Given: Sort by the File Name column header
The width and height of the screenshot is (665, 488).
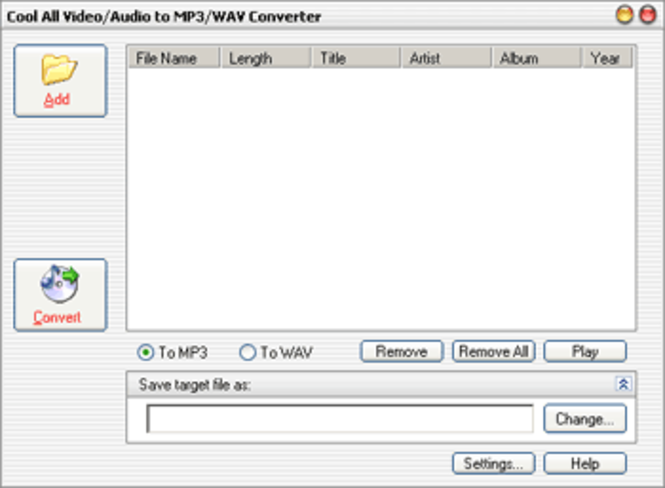Looking at the screenshot, I should click(x=174, y=58).
